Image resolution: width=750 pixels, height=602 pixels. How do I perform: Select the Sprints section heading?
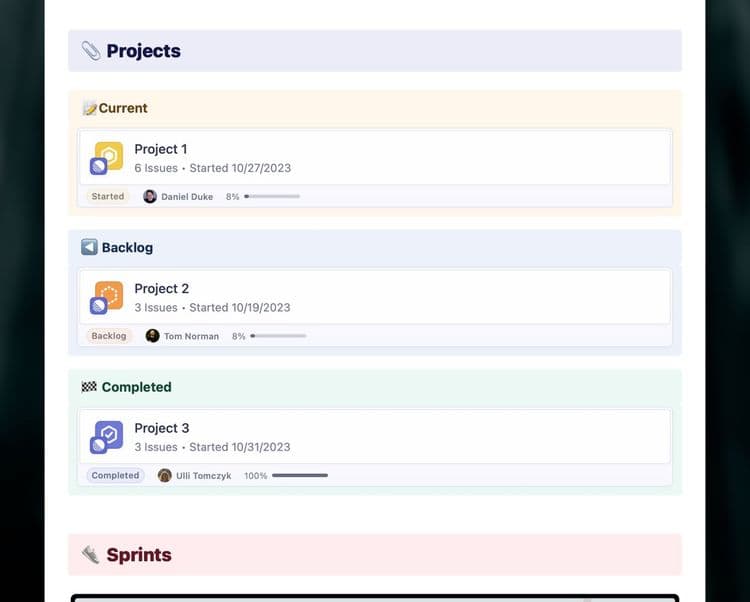click(139, 555)
